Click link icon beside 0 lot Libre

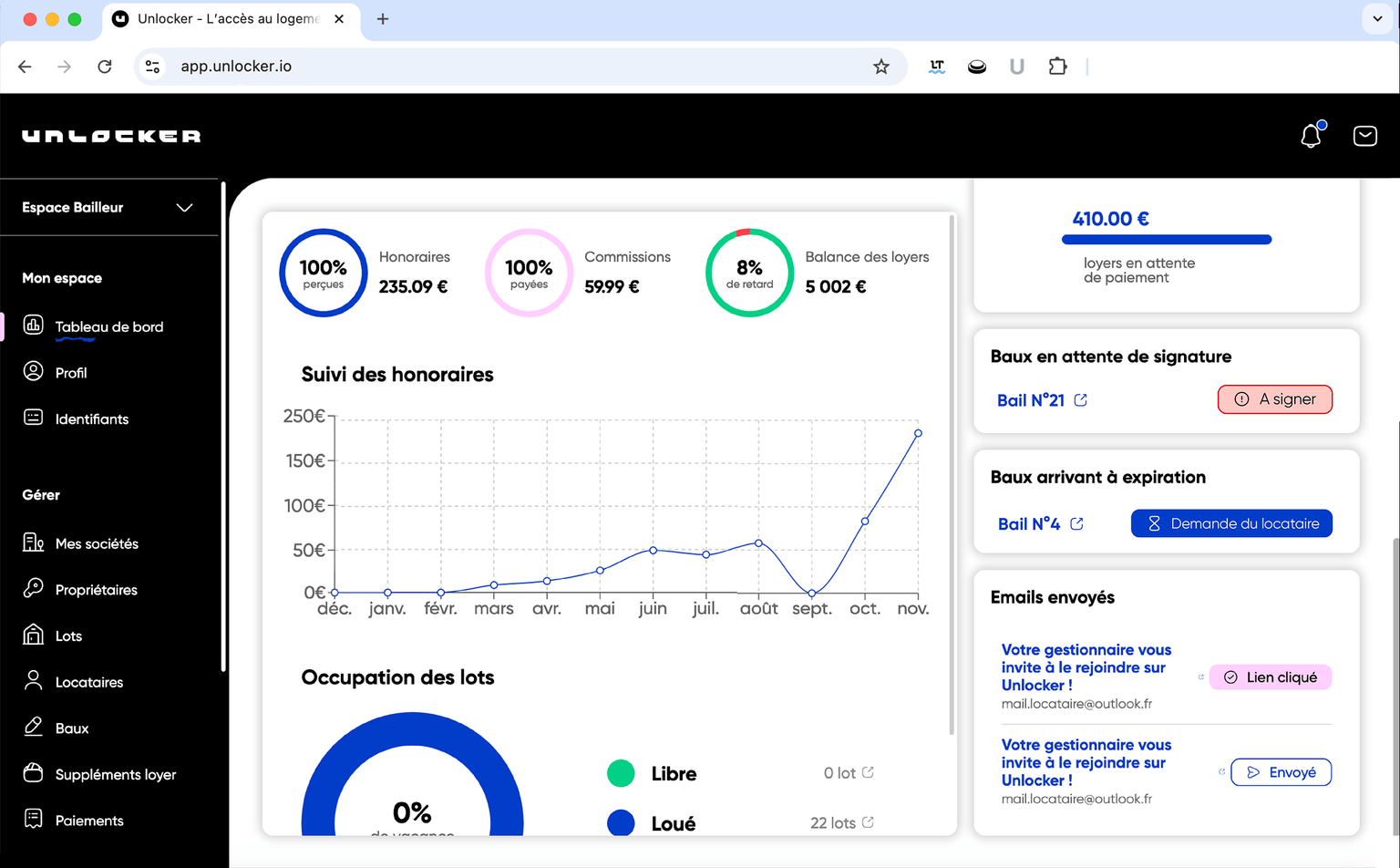pyautogui.click(x=868, y=772)
